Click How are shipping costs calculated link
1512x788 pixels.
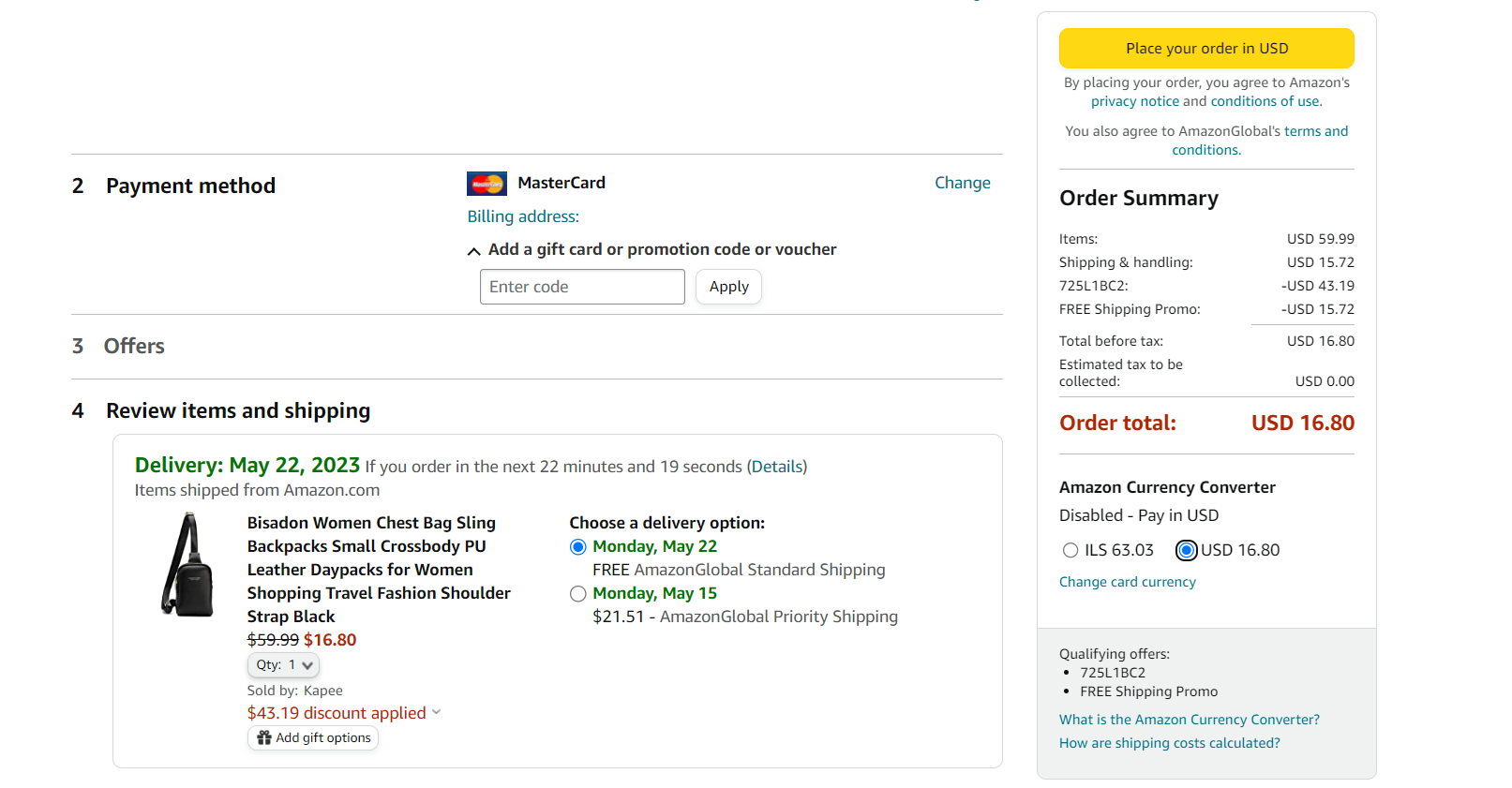(x=1169, y=743)
